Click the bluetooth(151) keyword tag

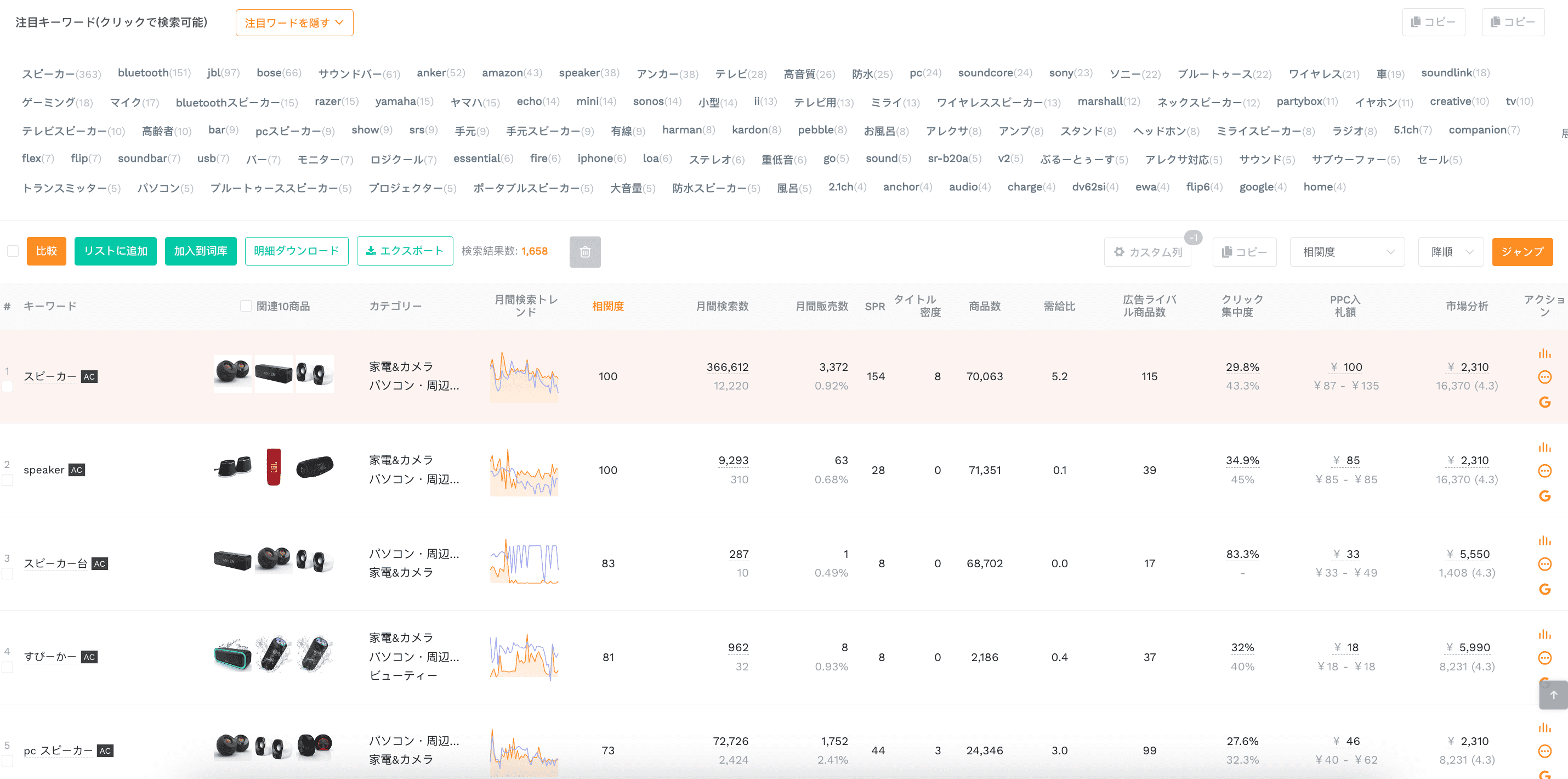154,72
